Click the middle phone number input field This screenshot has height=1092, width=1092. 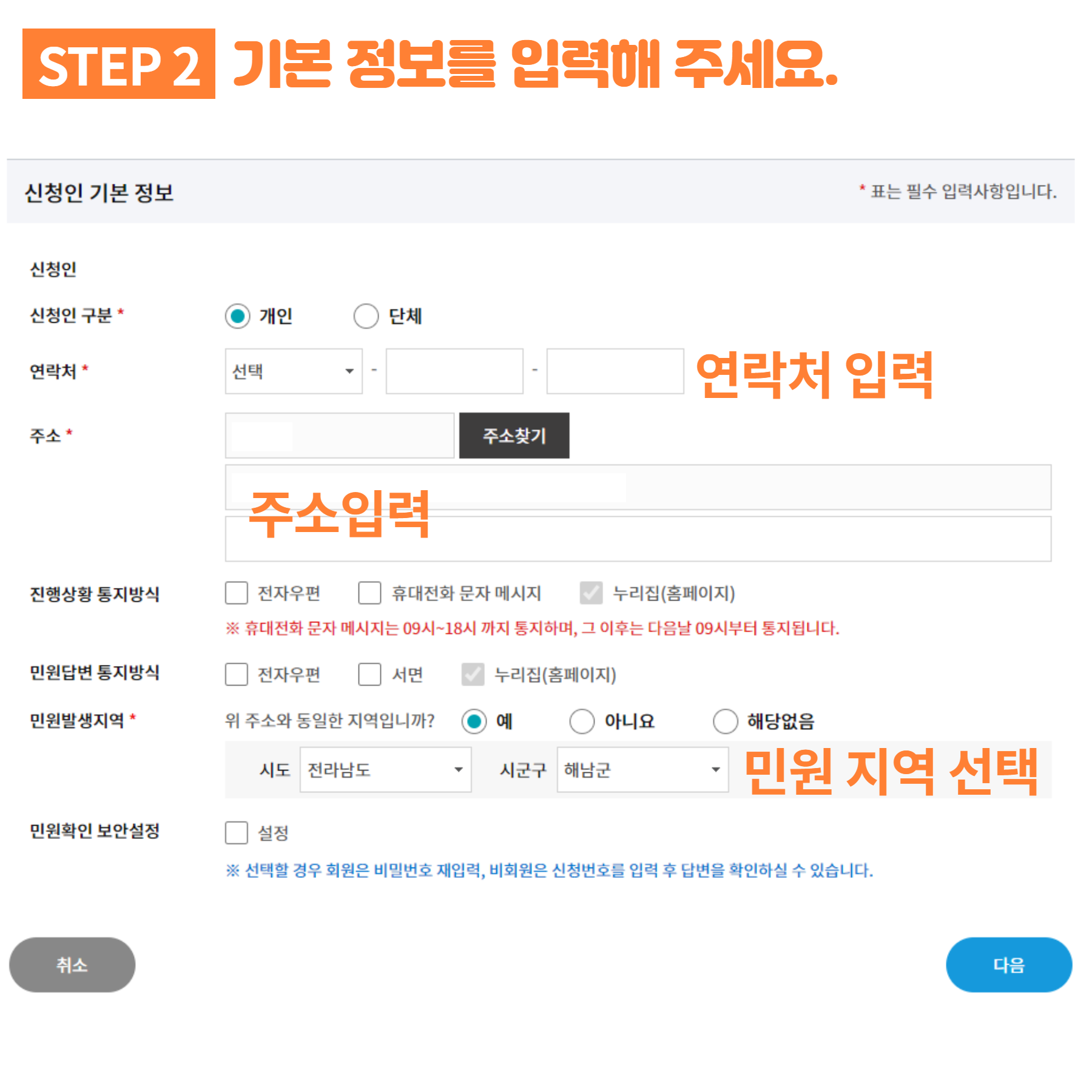(x=454, y=371)
